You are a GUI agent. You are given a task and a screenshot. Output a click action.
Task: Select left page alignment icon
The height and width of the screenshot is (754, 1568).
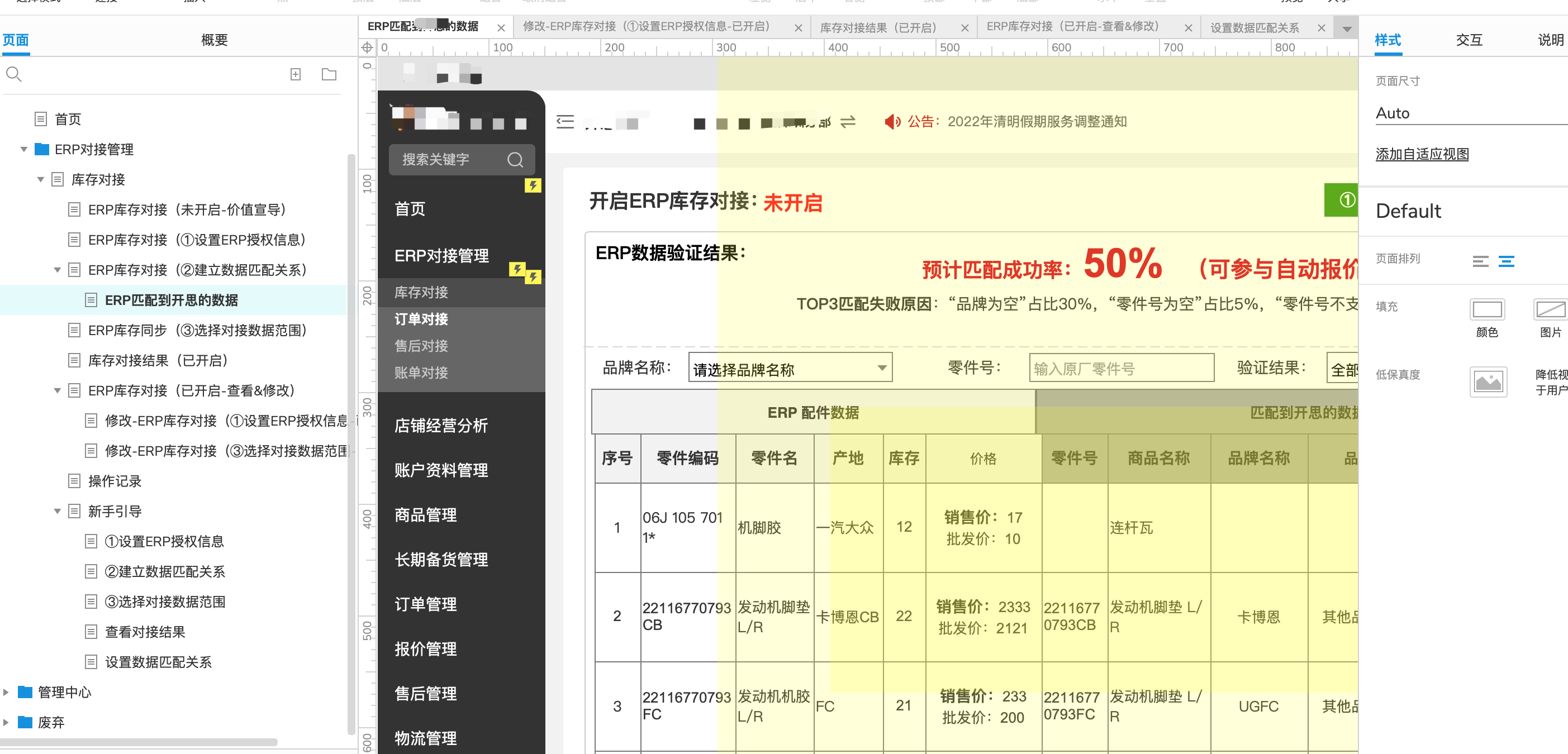point(1480,262)
